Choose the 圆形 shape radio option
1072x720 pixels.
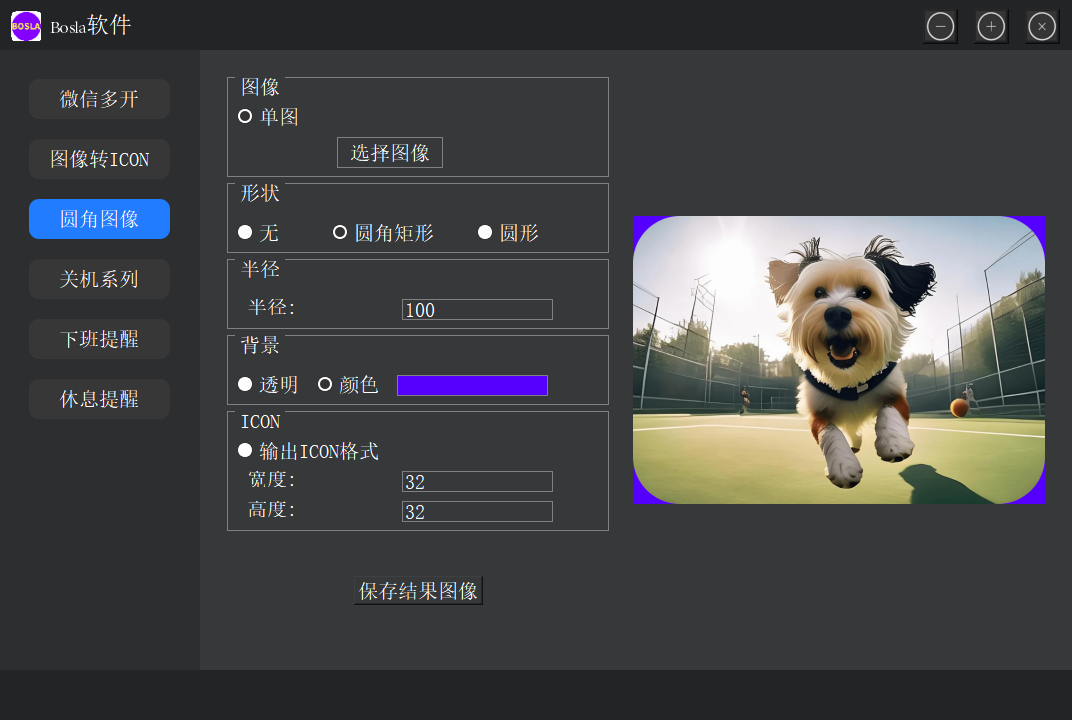[485, 233]
